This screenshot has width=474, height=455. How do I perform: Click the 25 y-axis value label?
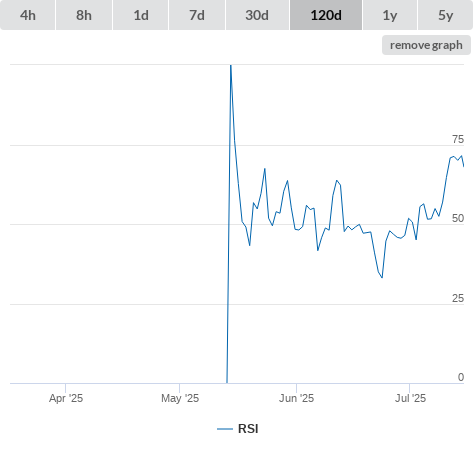(x=458, y=298)
